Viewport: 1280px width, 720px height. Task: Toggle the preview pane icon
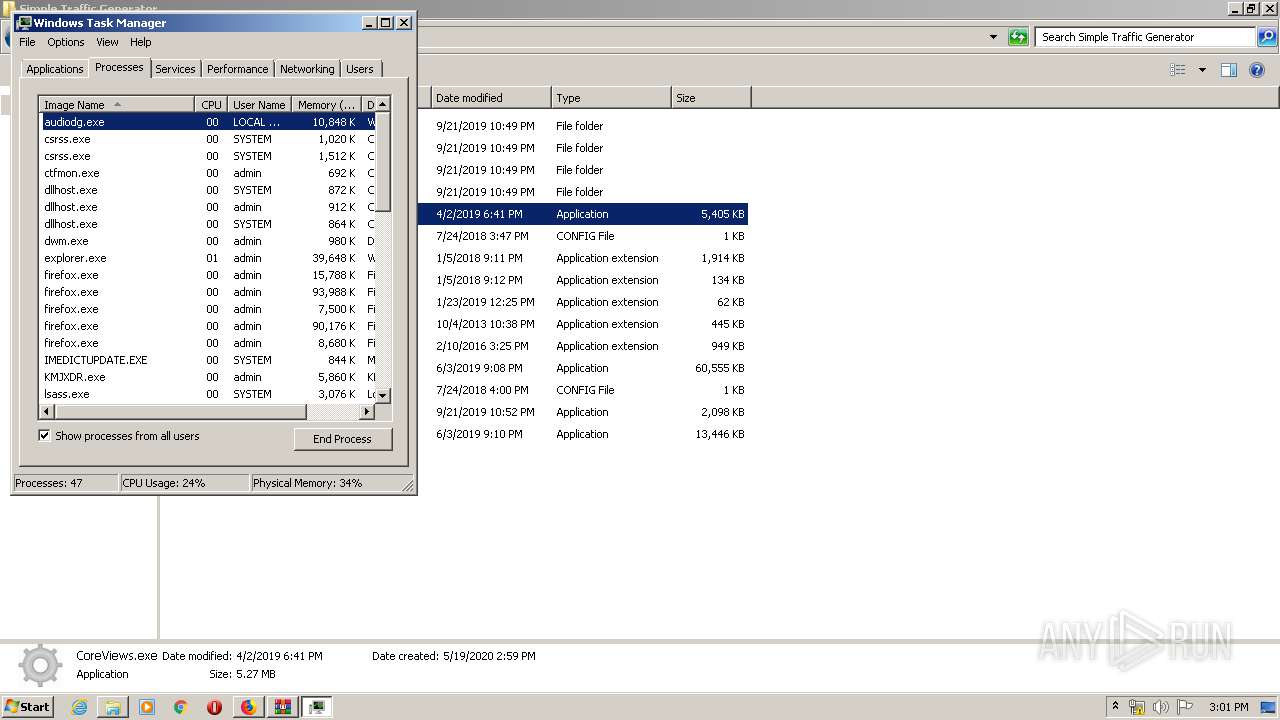[x=1229, y=70]
